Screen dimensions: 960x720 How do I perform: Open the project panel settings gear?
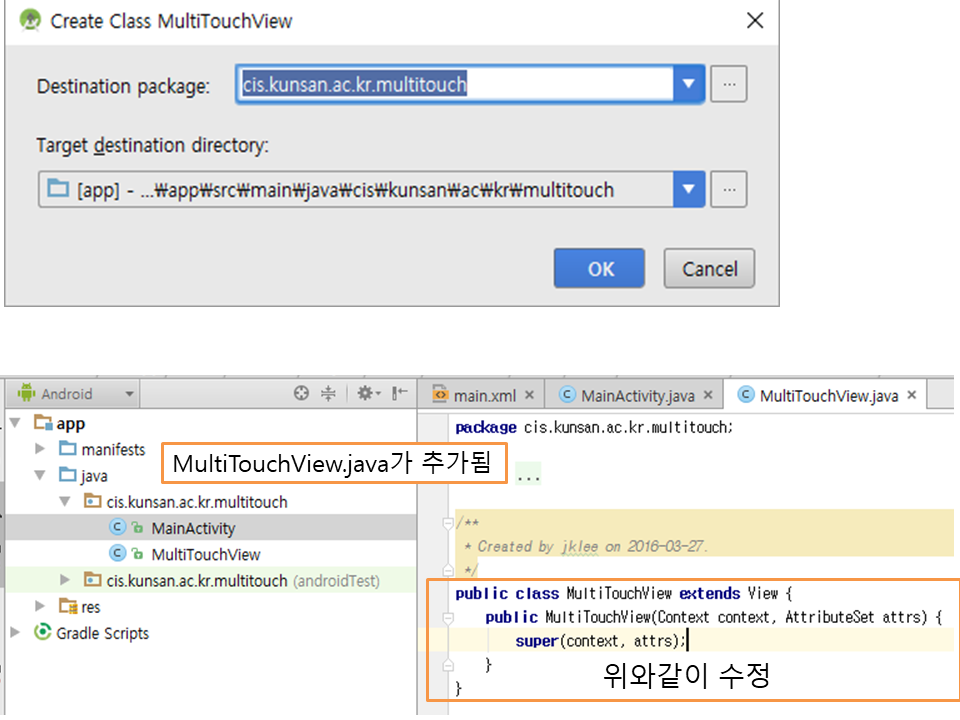pyautogui.click(x=366, y=394)
